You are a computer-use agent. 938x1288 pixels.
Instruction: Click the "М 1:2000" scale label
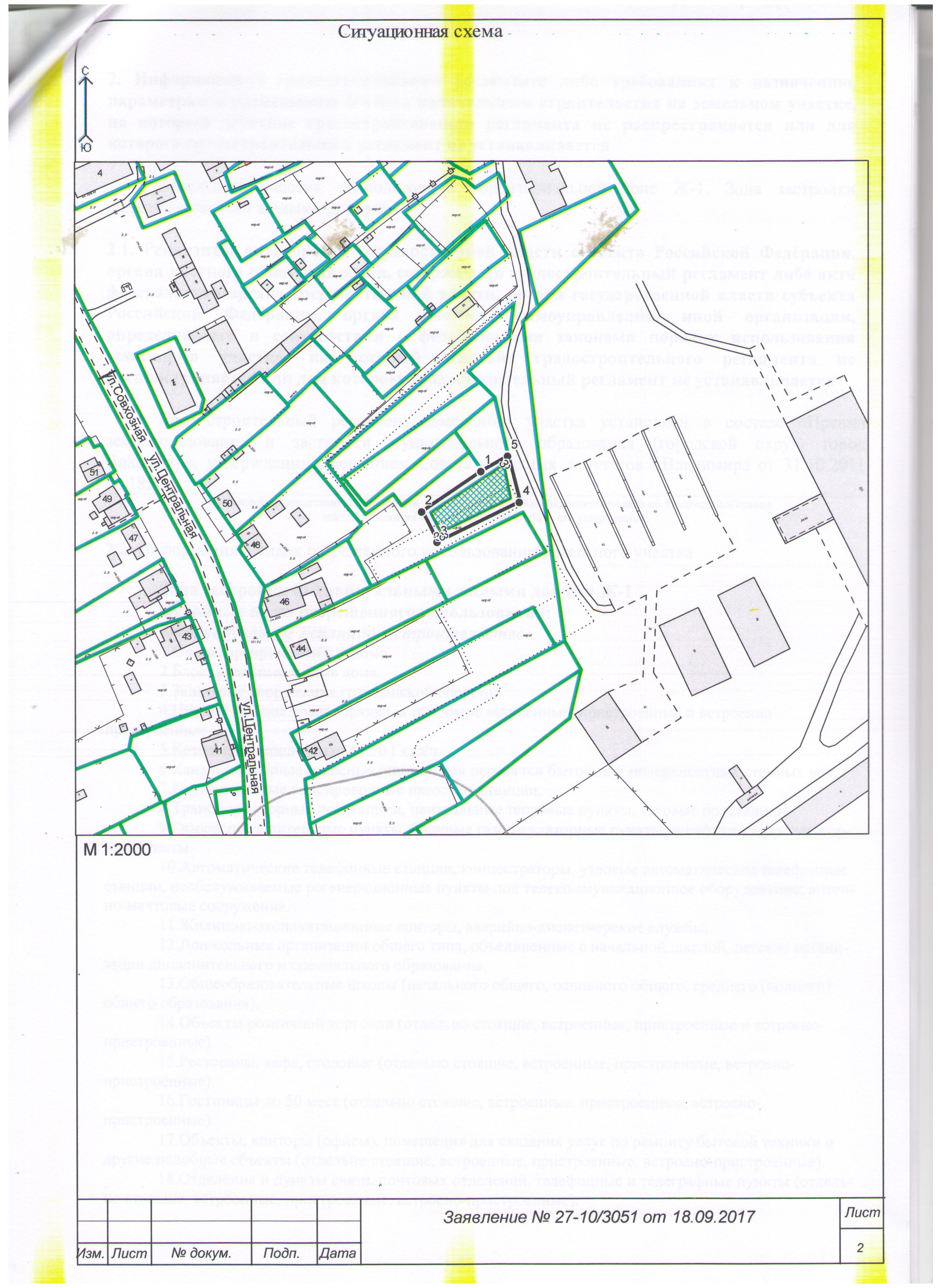pyautogui.click(x=116, y=850)
